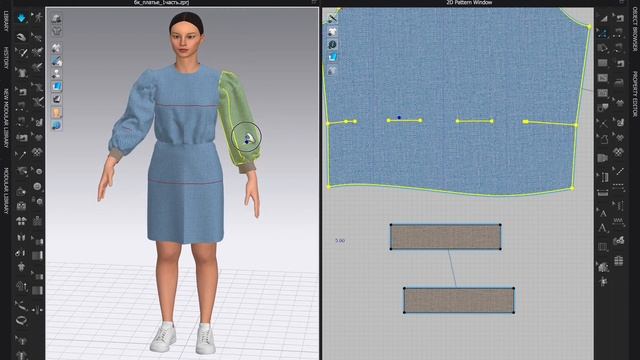Click the checkered ball icon in left 3D toolbar
Viewport: 640px width, 360px height.
coord(38,152)
